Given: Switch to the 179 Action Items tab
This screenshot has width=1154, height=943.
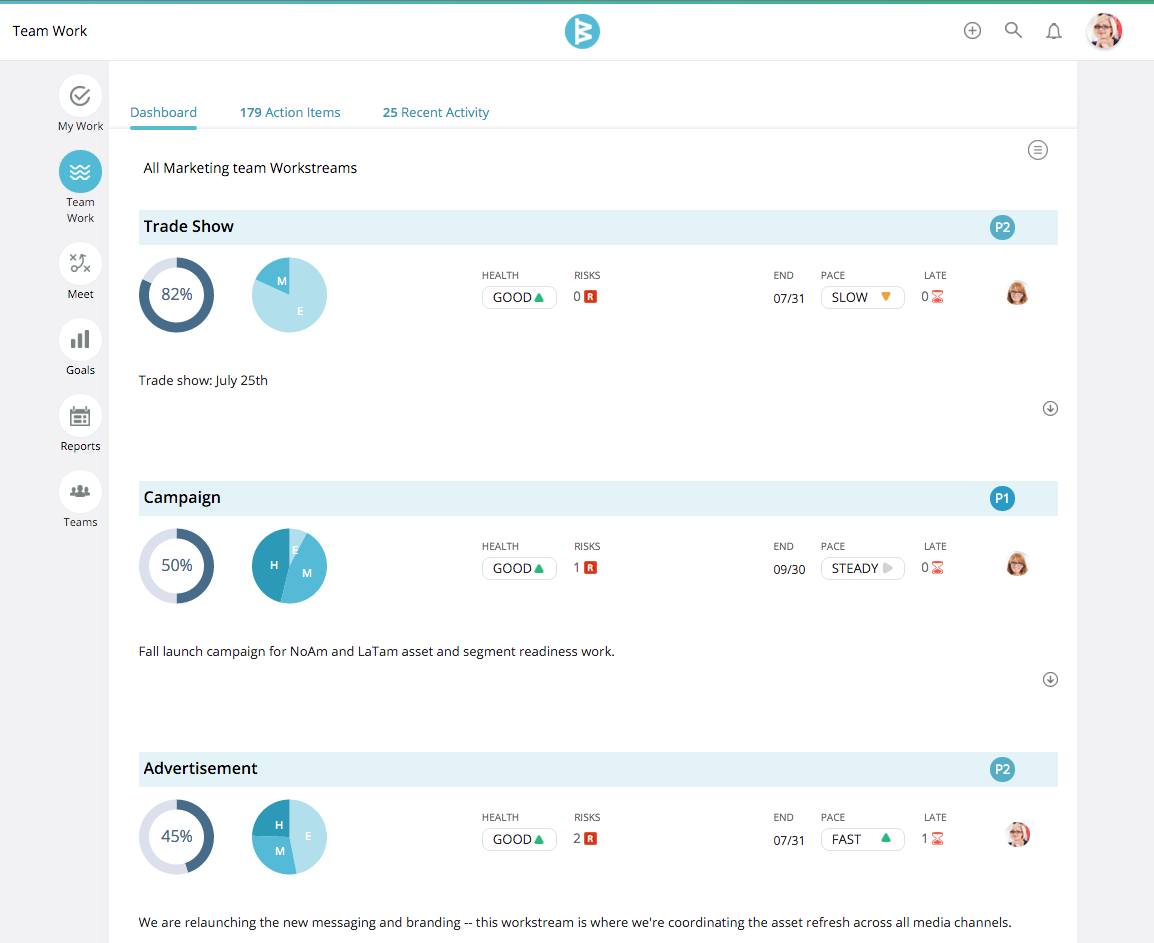Looking at the screenshot, I should click(x=290, y=112).
